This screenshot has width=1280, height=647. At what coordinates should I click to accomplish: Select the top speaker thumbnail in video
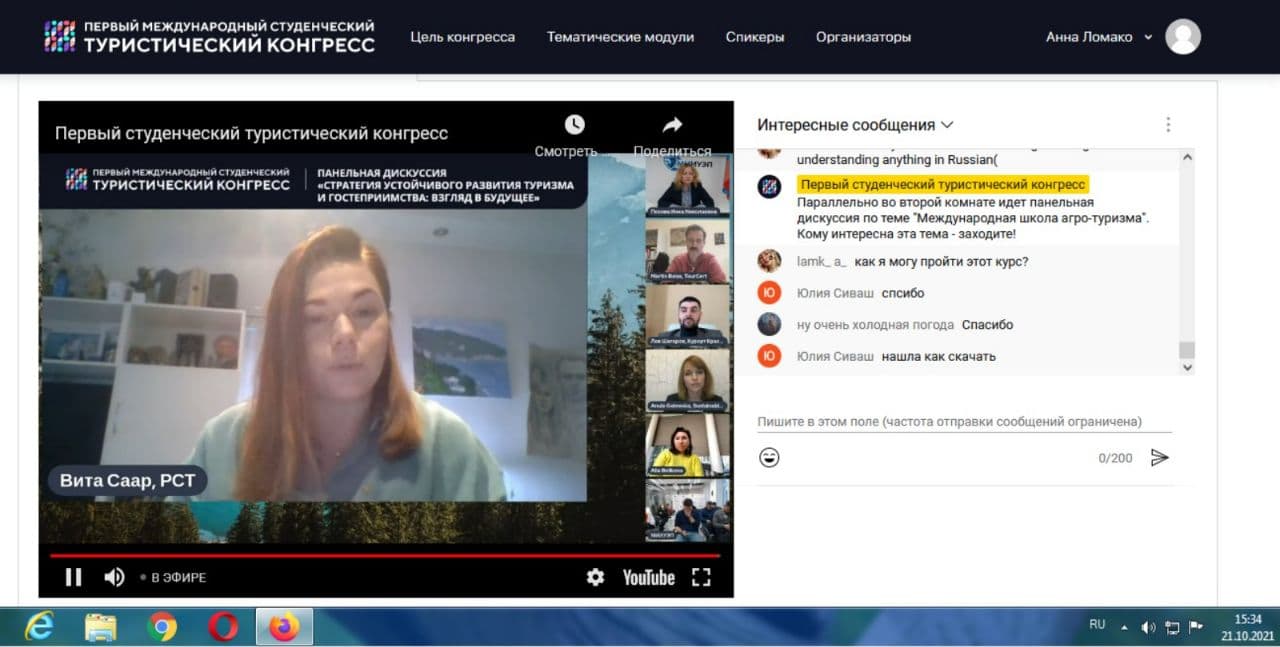pos(687,185)
